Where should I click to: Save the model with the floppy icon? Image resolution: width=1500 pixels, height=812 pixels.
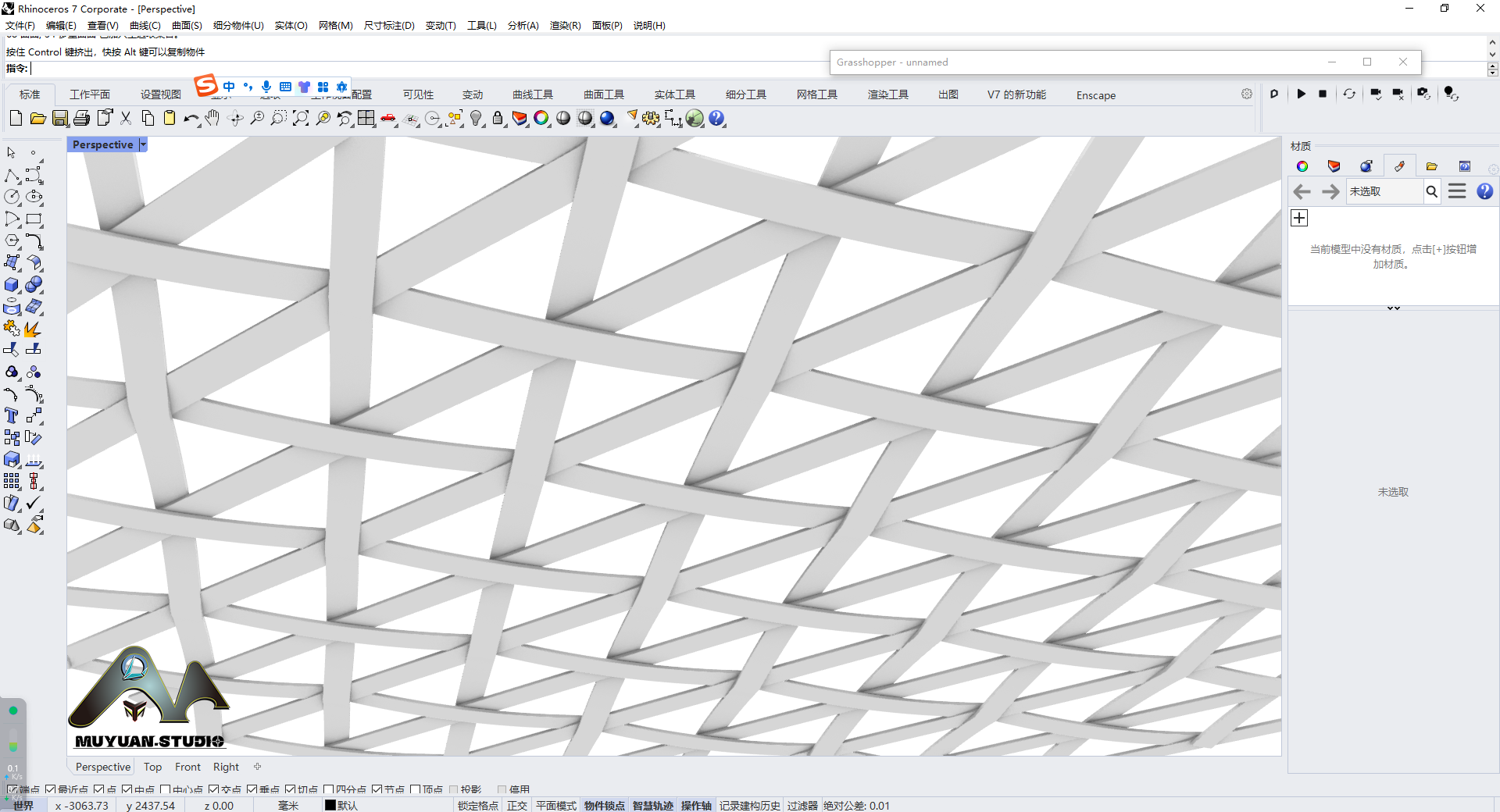(x=60, y=118)
